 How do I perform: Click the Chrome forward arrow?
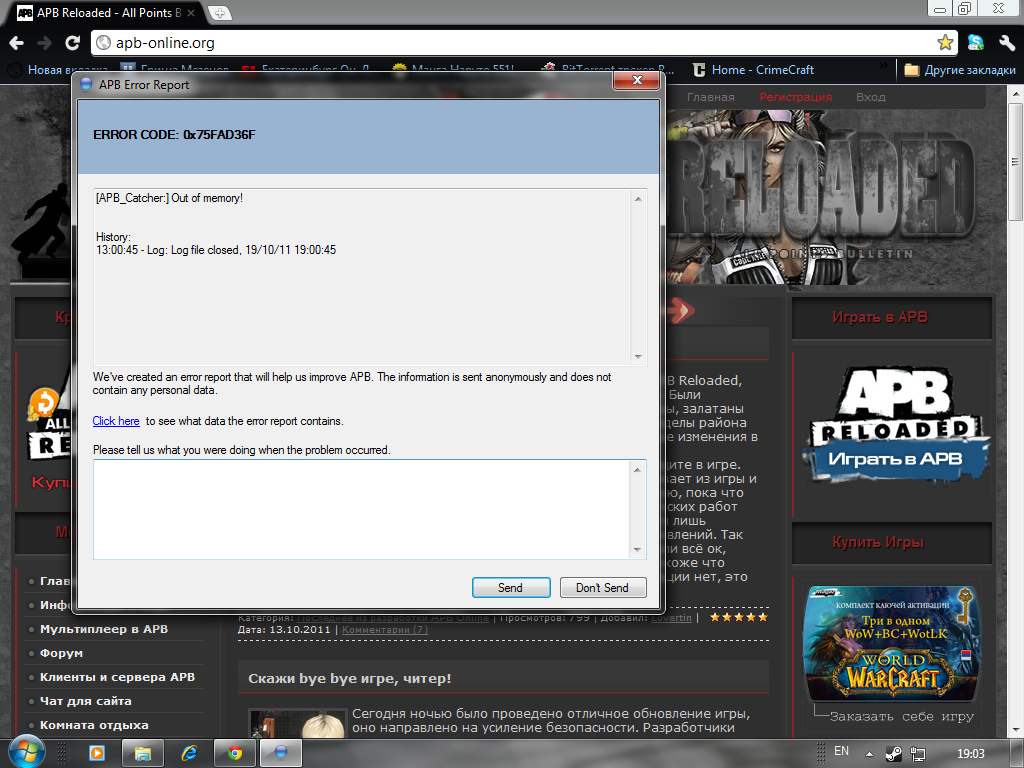(x=44, y=43)
